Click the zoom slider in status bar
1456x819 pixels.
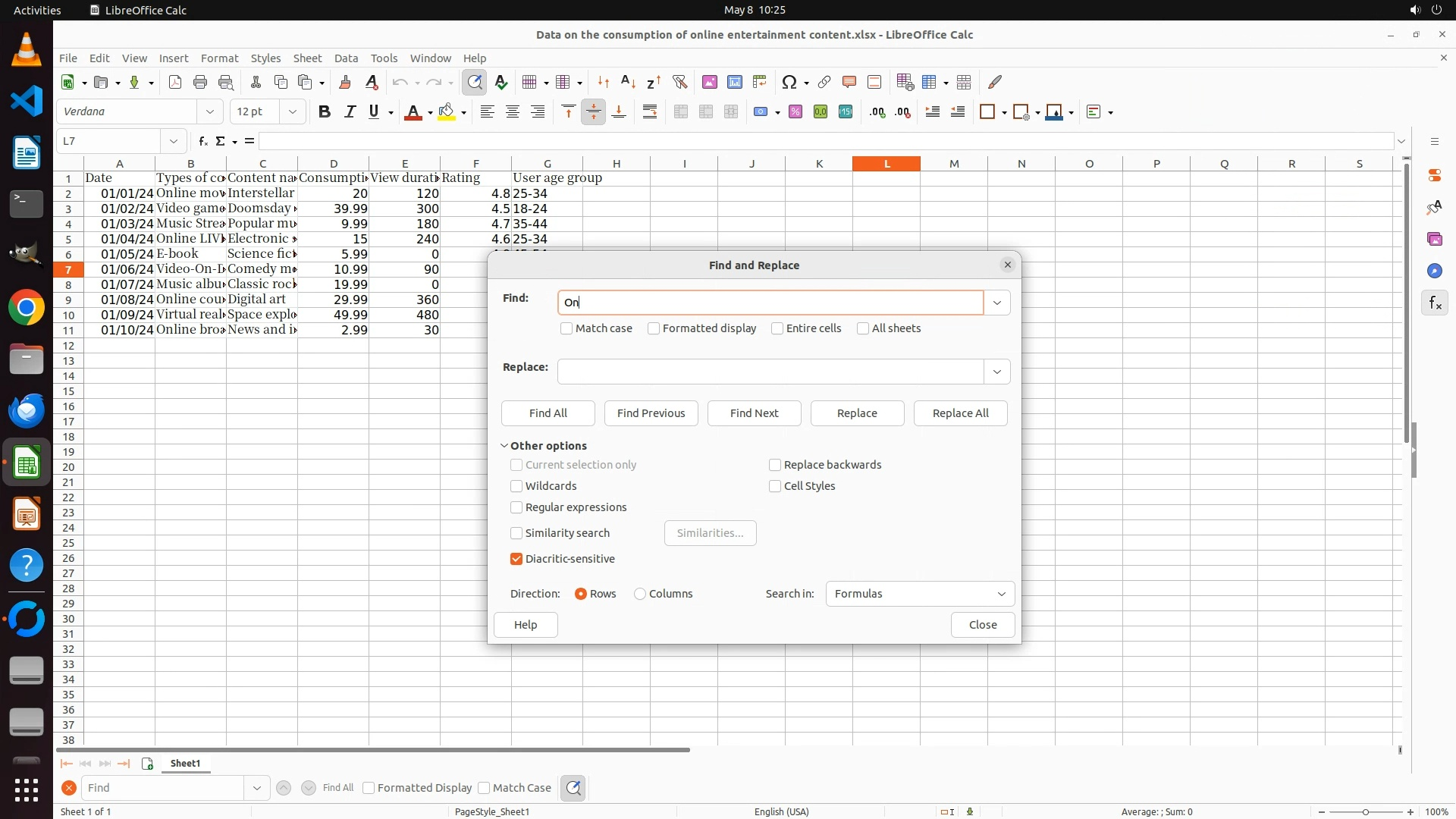pyautogui.click(x=1365, y=811)
